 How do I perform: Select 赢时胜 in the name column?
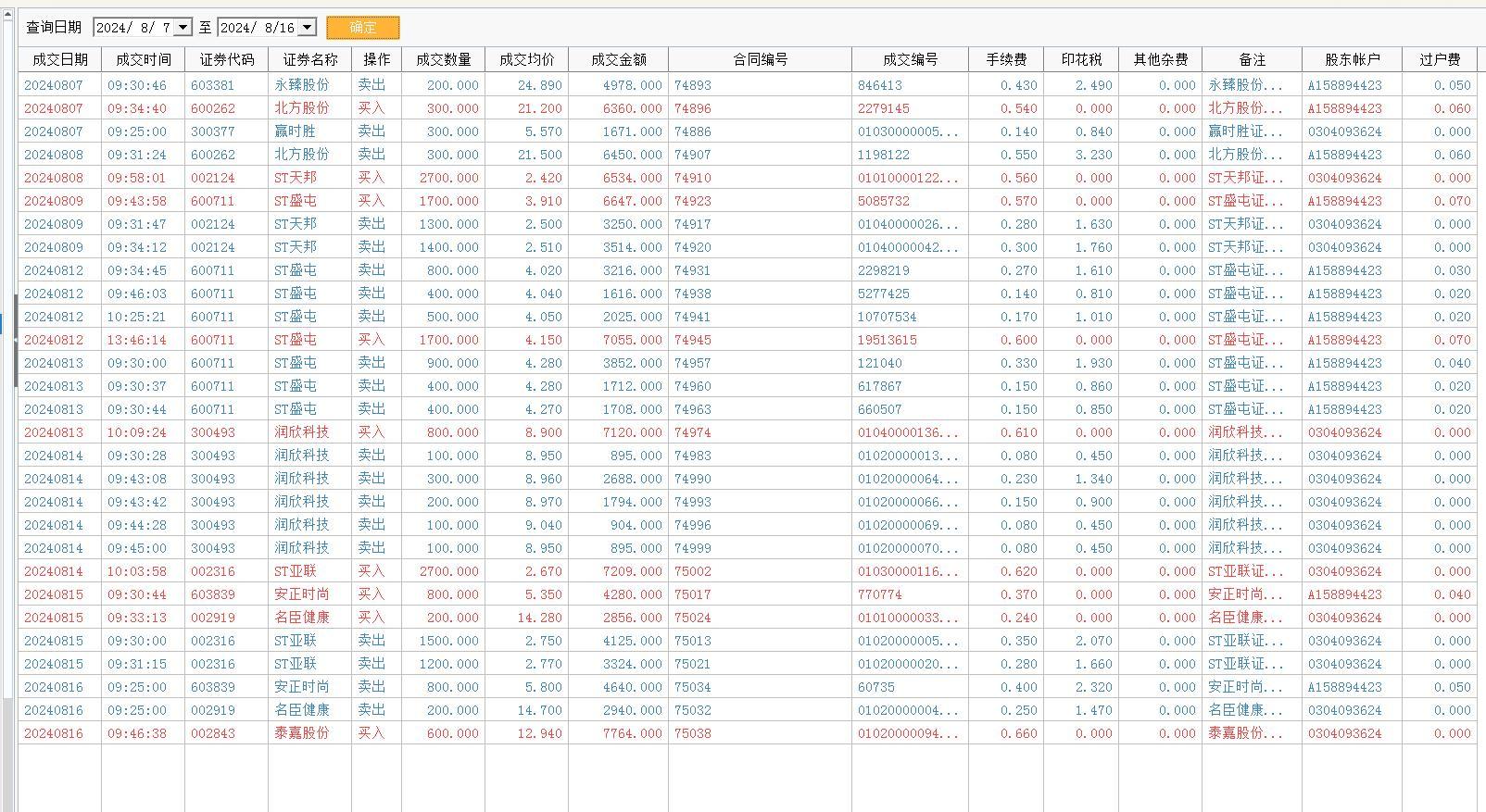click(x=295, y=131)
